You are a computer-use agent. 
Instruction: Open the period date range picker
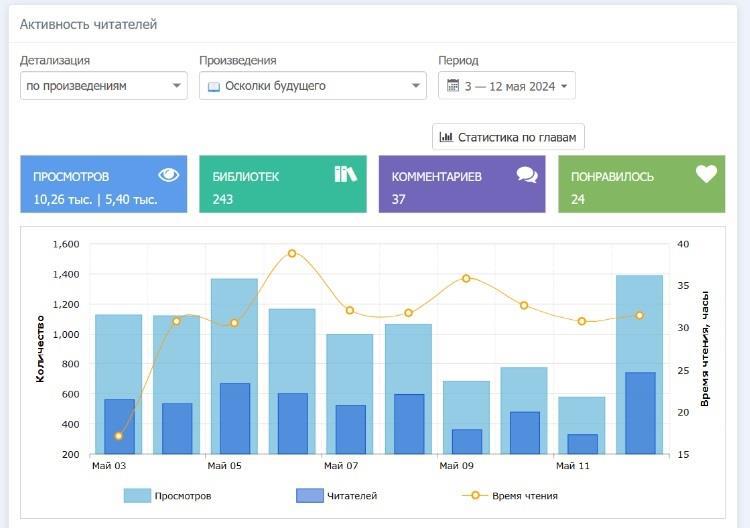point(507,86)
